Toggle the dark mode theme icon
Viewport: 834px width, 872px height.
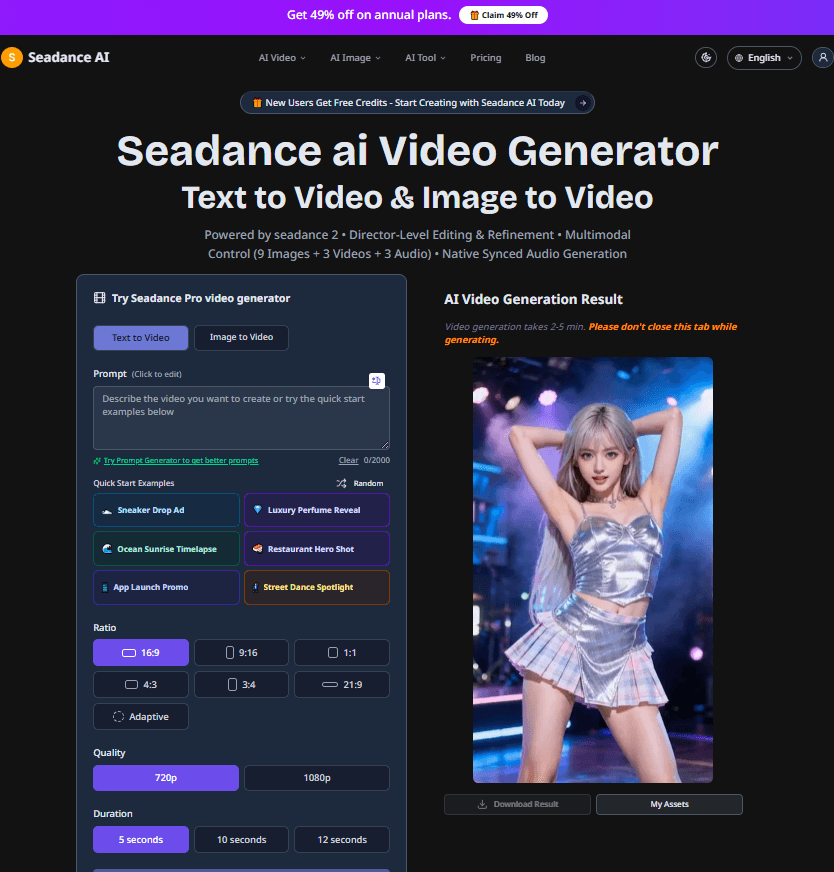pyautogui.click(x=706, y=57)
